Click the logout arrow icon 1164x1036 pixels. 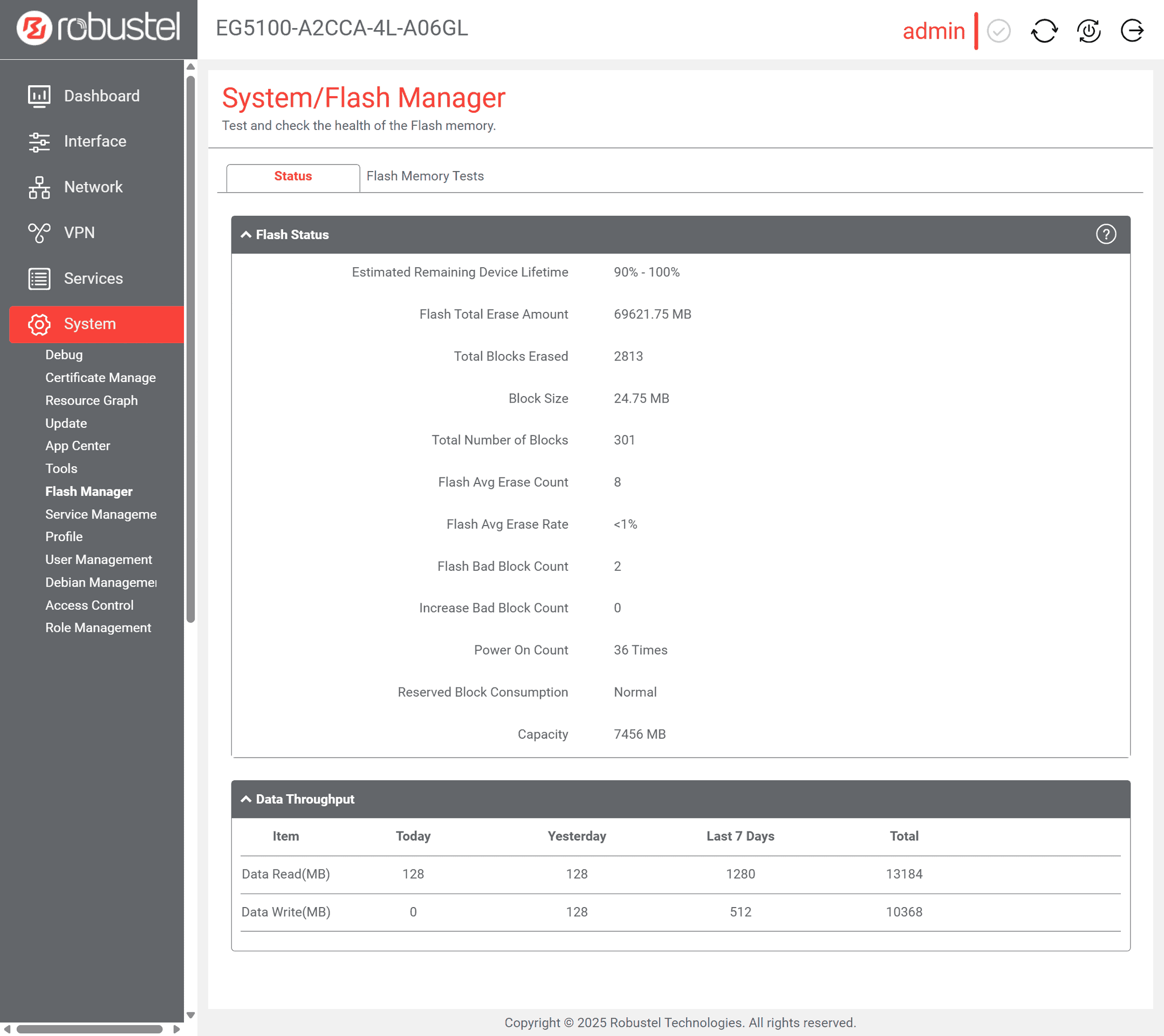(x=1132, y=31)
